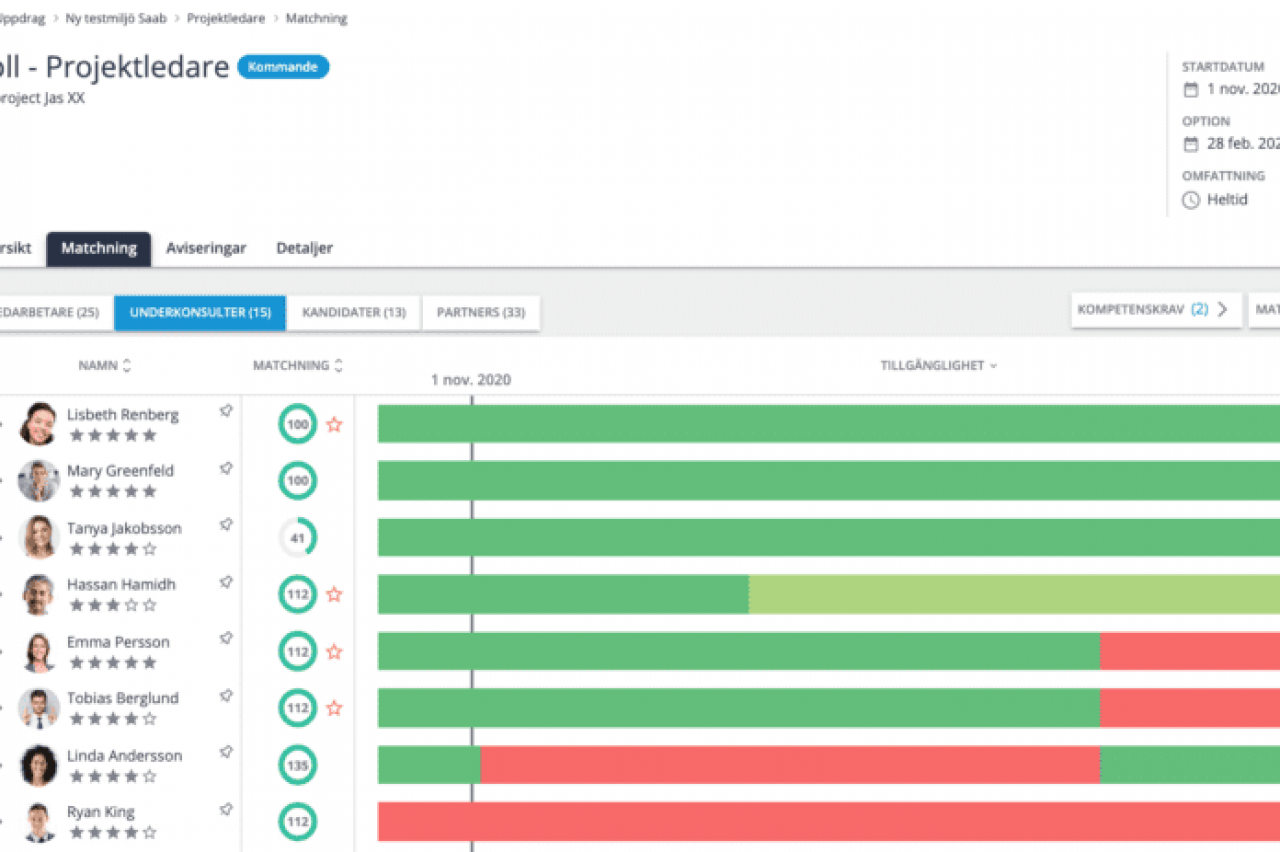Go to Projektledare in the breadcrumb

226,18
